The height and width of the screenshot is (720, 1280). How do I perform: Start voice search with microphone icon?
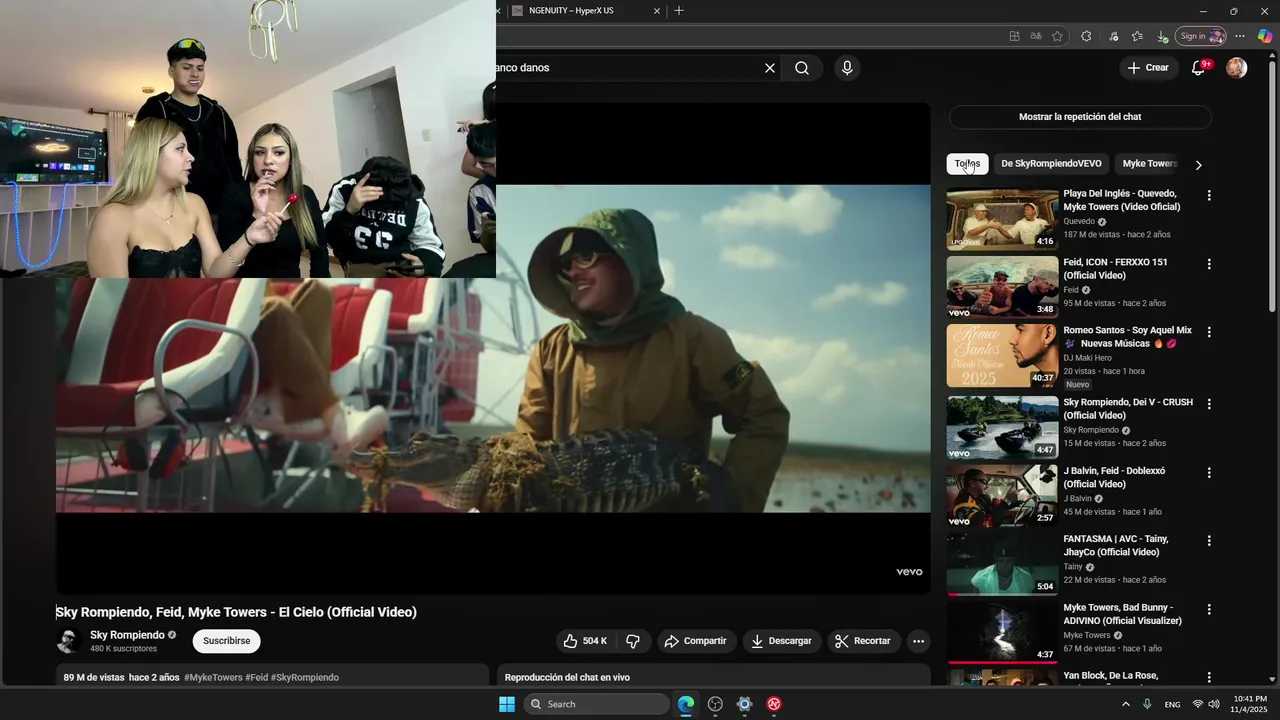tap(847, 68)
